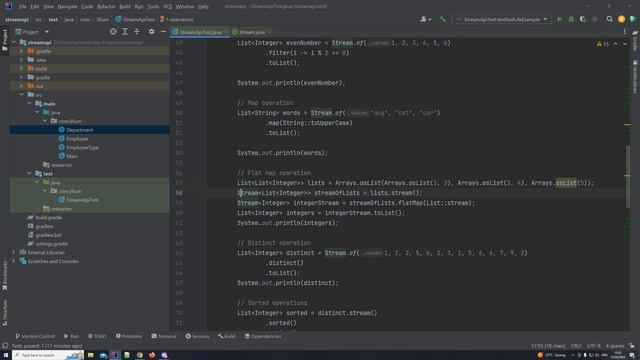Click the tool windows quick-access icon in status bar

click(5, 346)
